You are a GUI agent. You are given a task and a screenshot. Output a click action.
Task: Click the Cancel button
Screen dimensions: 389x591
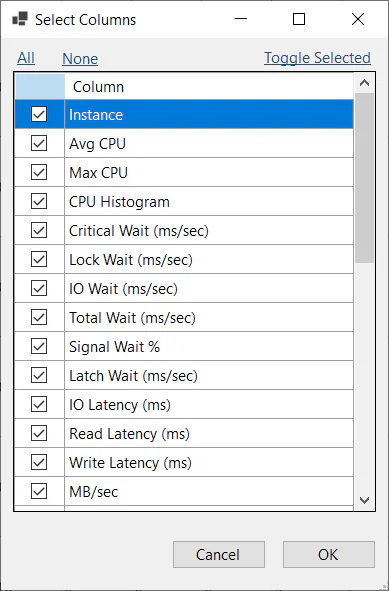(x=219, y=554)
